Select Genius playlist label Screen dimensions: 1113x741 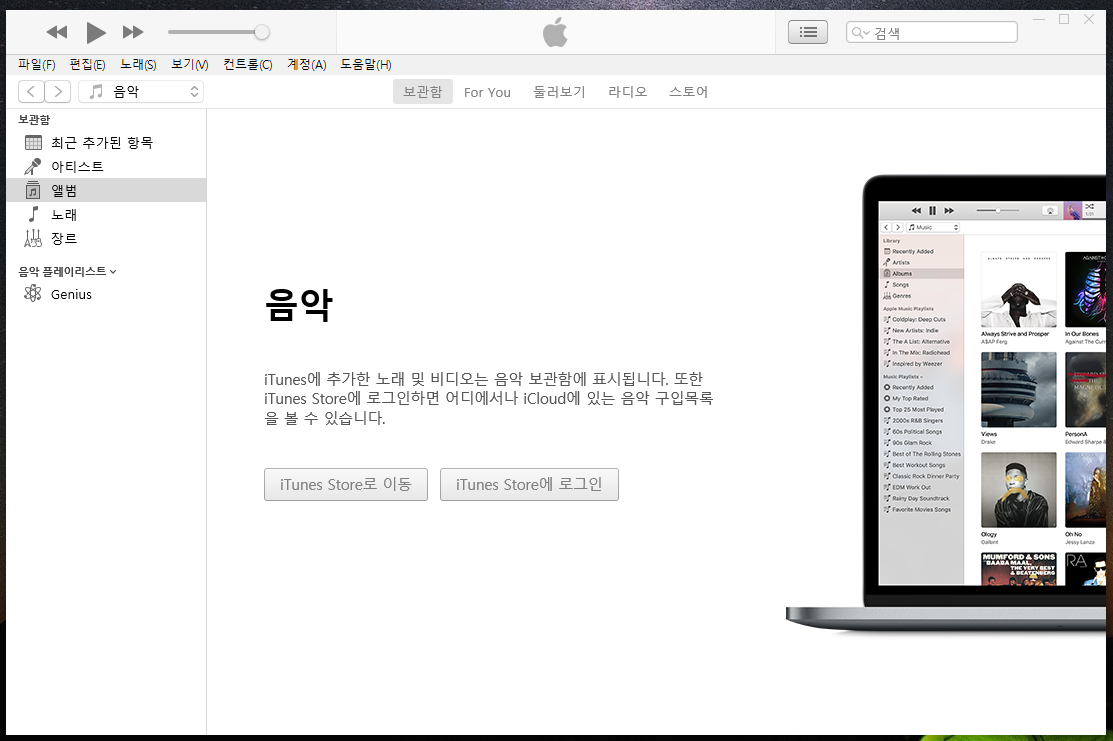71,295
